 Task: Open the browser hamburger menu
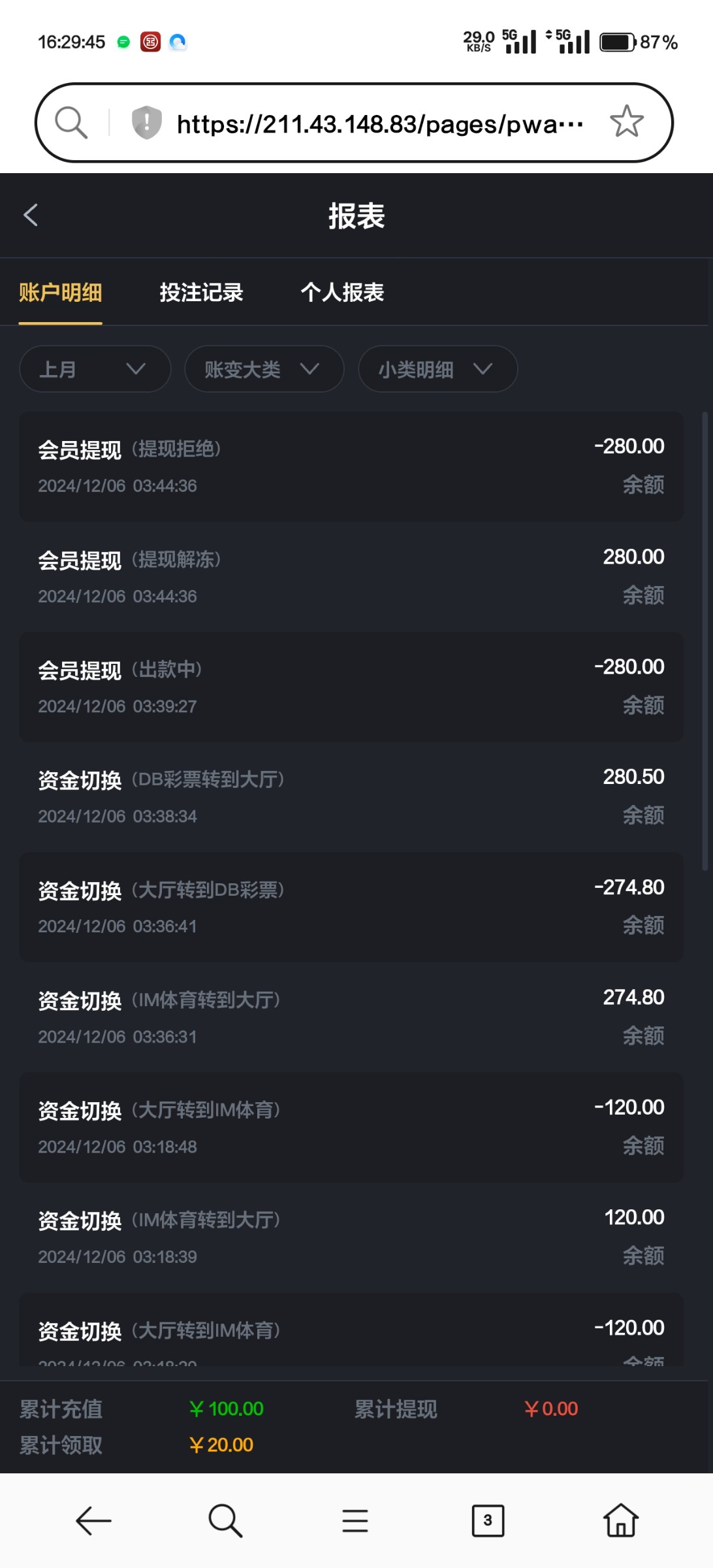355,1520
